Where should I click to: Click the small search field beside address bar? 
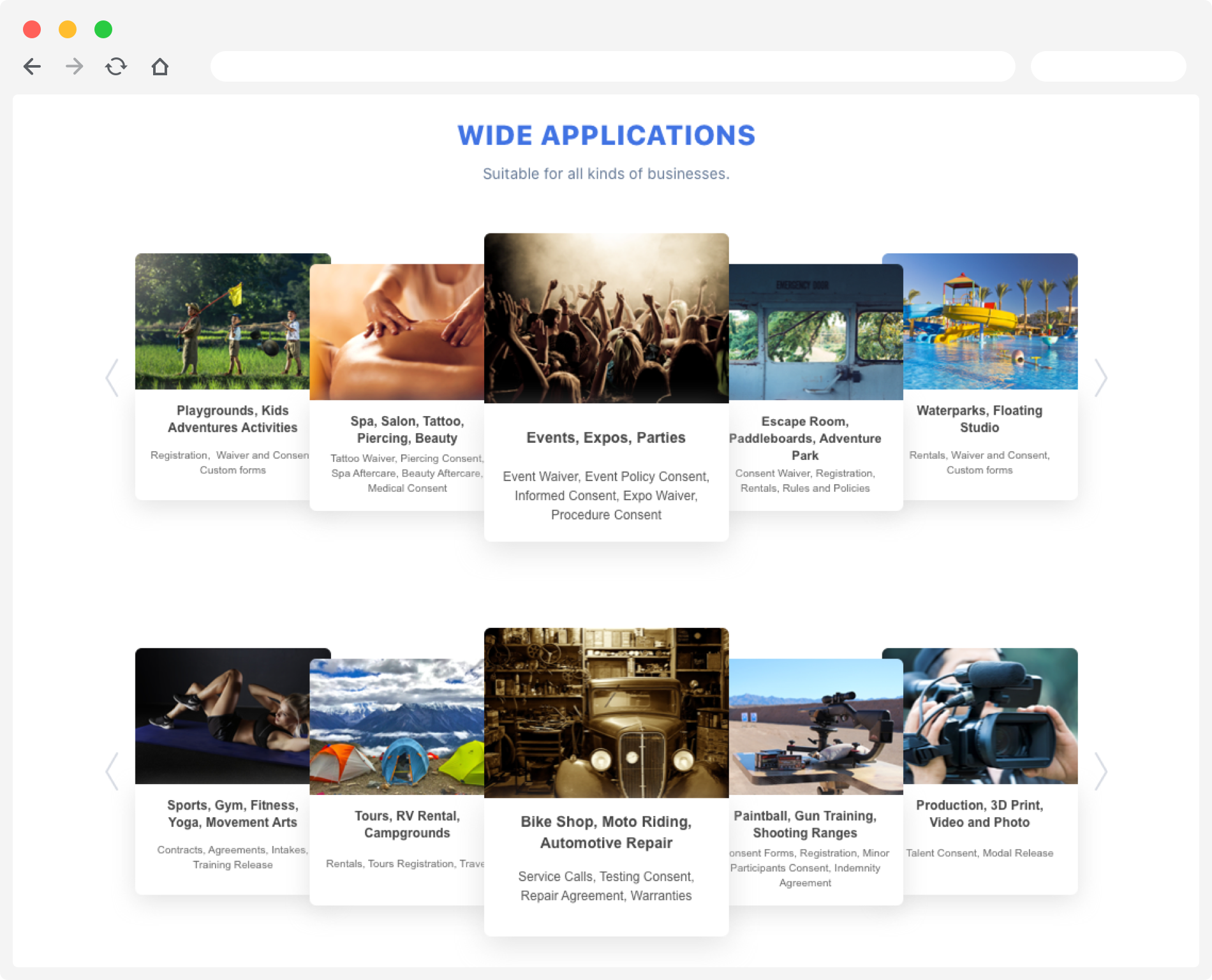click(1108, 66)
